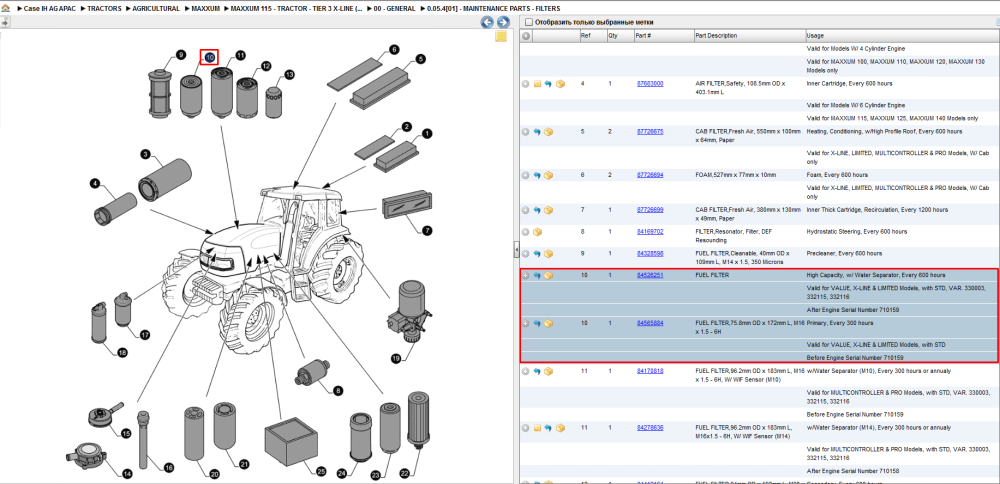Select callout 25 in the diagram
Image resolution: width=1000 pixels, height=484 pixels.
(x=321, y=471)
